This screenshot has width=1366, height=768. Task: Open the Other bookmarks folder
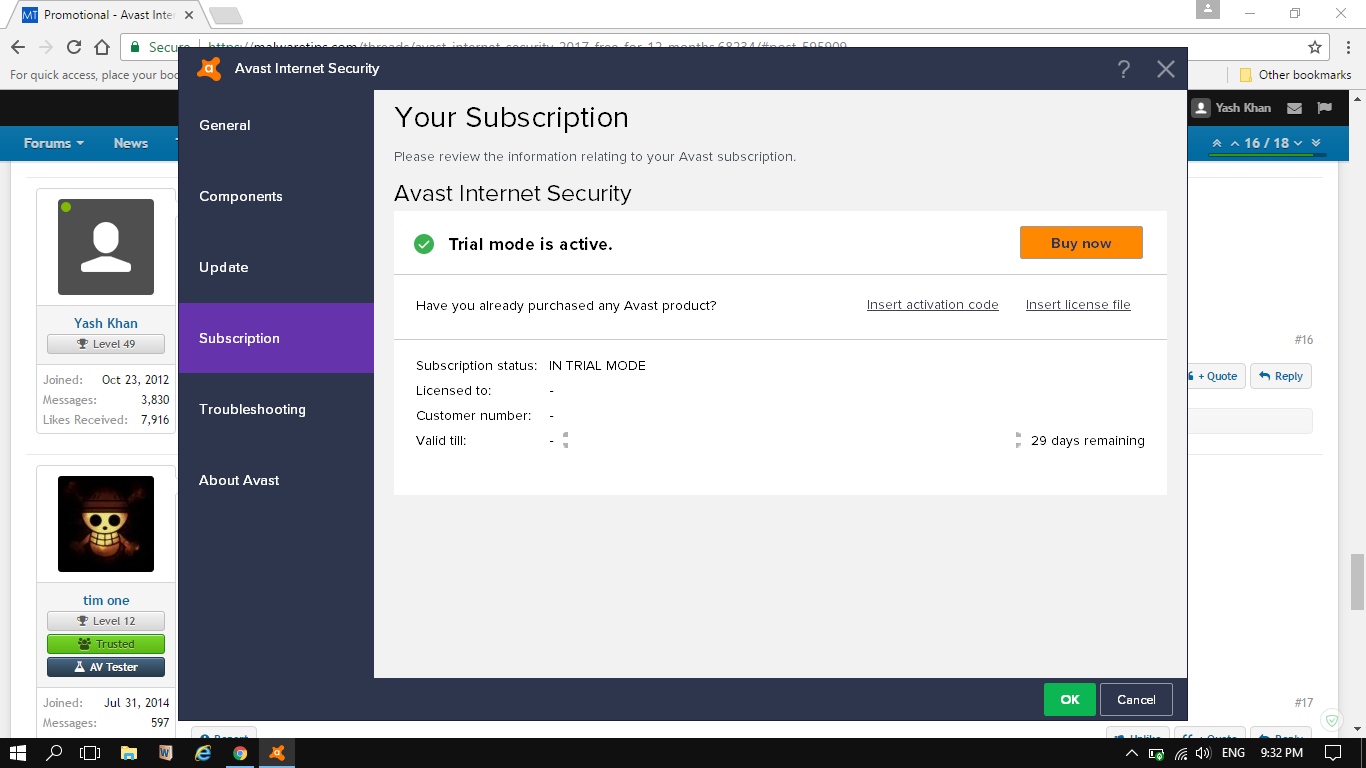click(x=1295, y=75)
